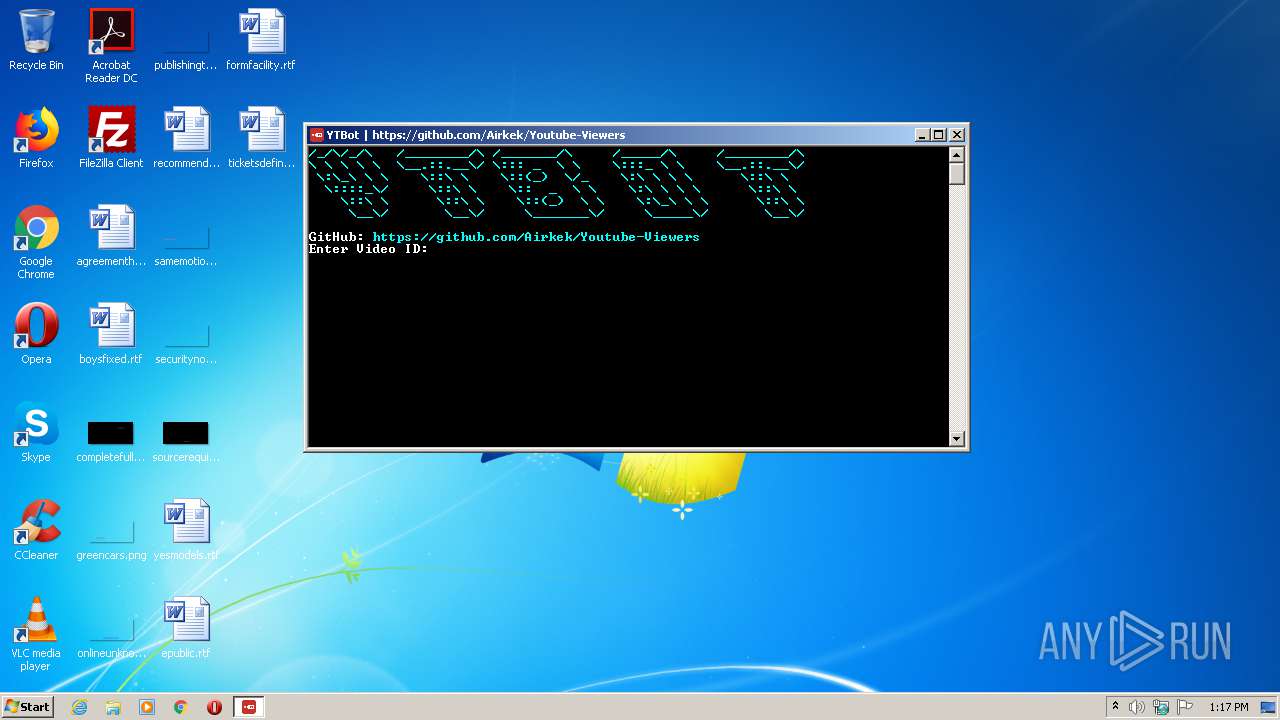
Task: Launch Acrobat Reader DC shortcut
Action: (x=111, y=46)
